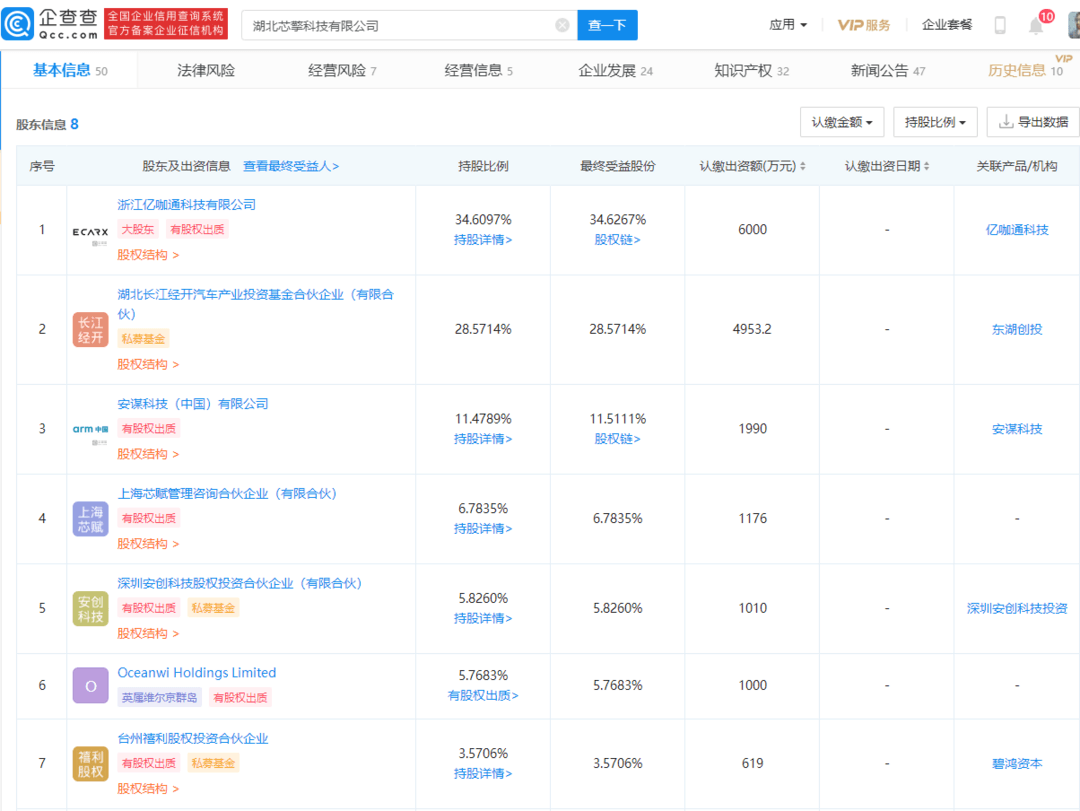This screenshot has width=1080, height=811.
Task: Click the Qcc.com logo icon
Action: coord(17,24)
